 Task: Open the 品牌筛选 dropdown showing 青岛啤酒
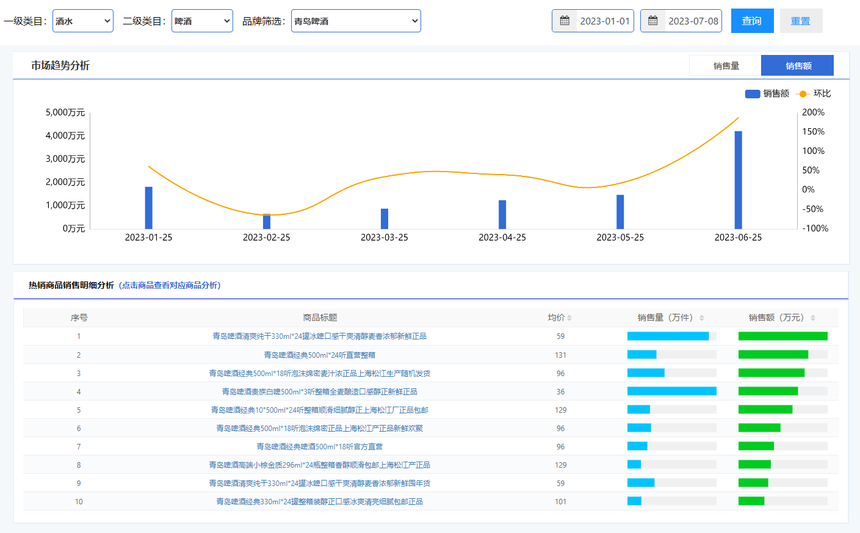[356, 21]
